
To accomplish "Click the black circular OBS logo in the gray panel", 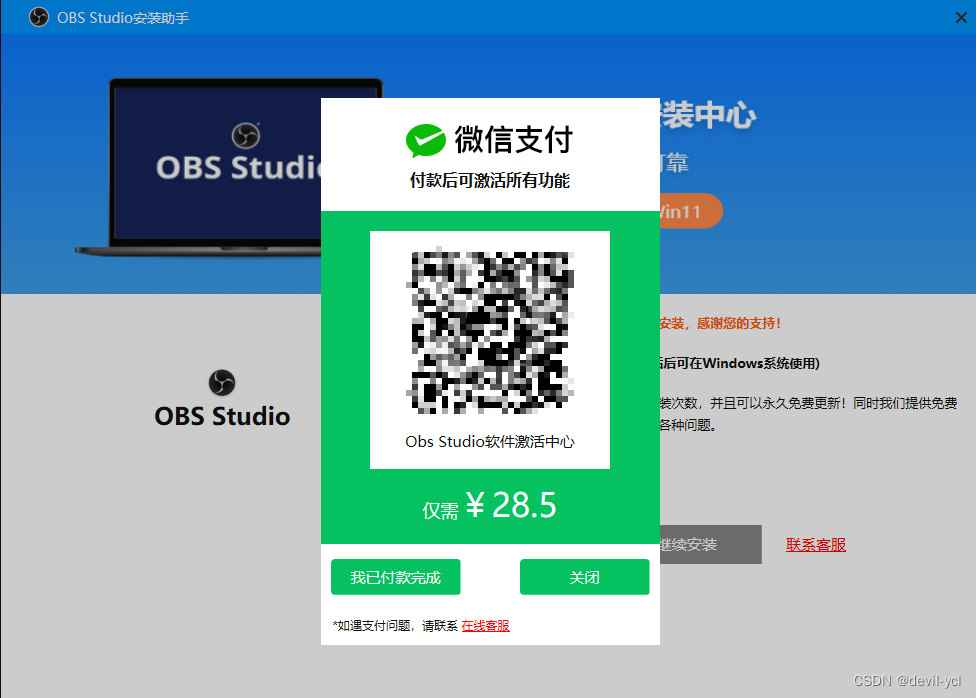I will [222, 380].
